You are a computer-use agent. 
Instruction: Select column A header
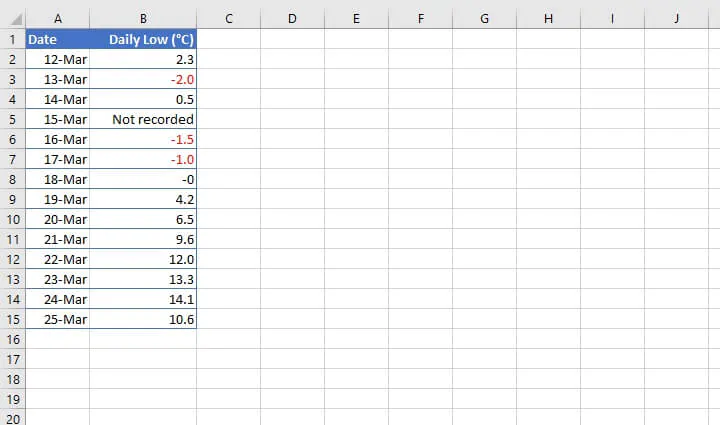pos(58,18)
